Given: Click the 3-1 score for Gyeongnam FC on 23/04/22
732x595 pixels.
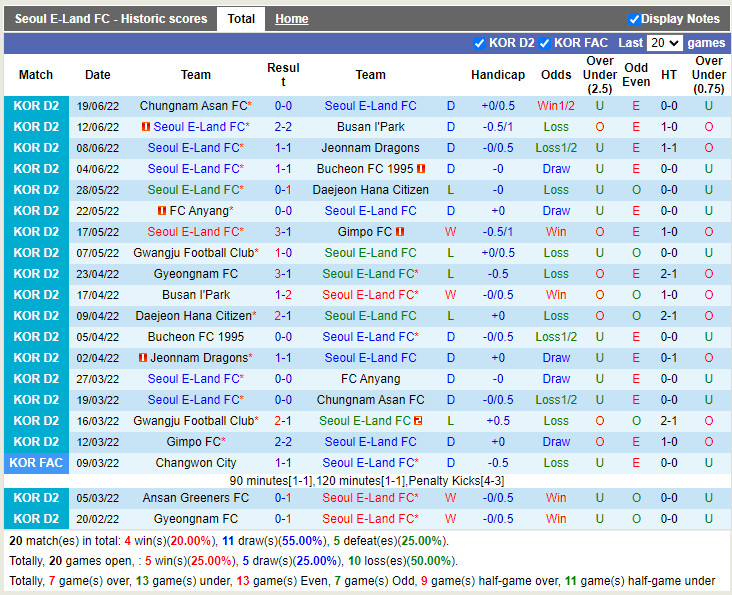Looking at the screenshot, I should (x=283, y=274).
